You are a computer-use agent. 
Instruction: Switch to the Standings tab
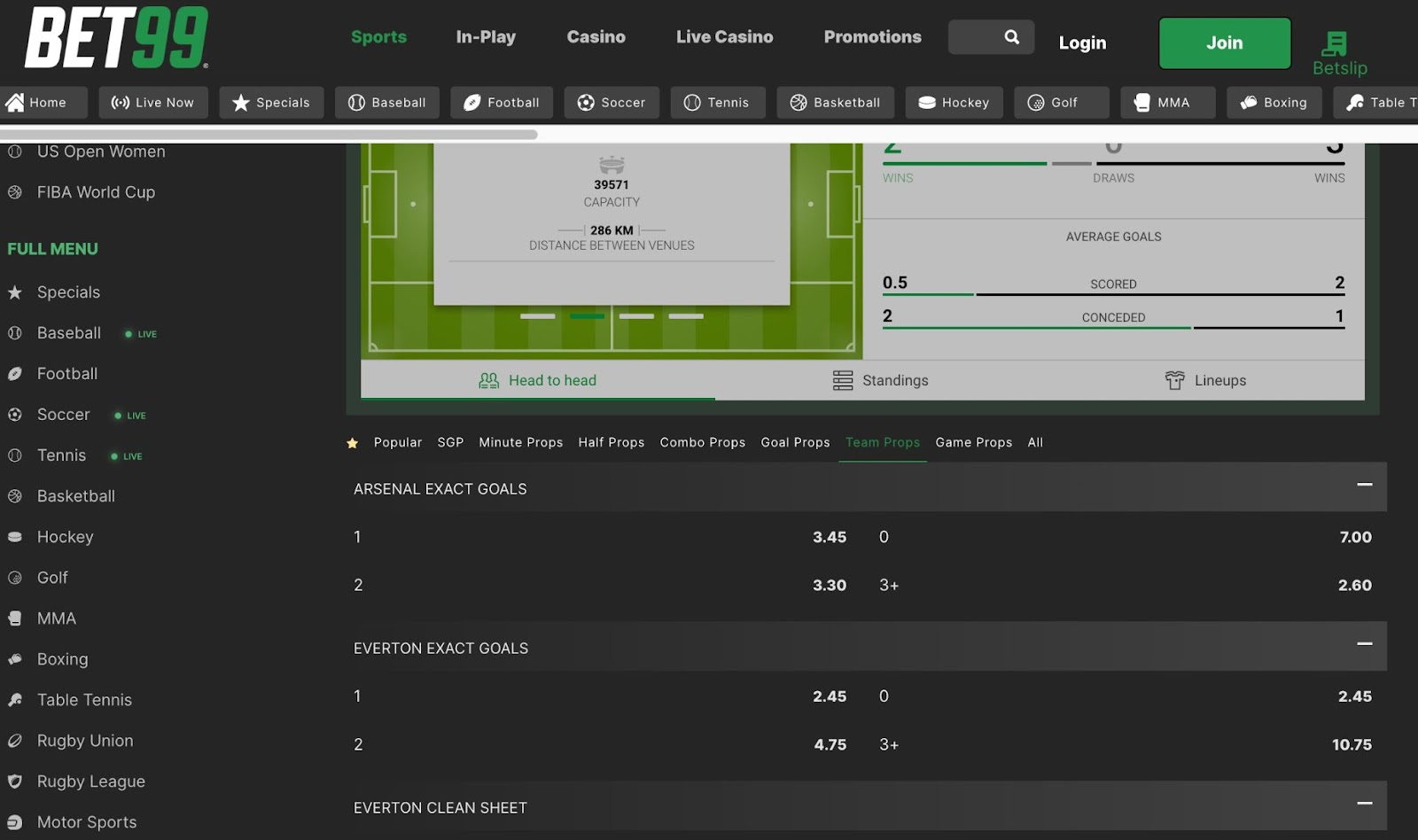(881, 380)
